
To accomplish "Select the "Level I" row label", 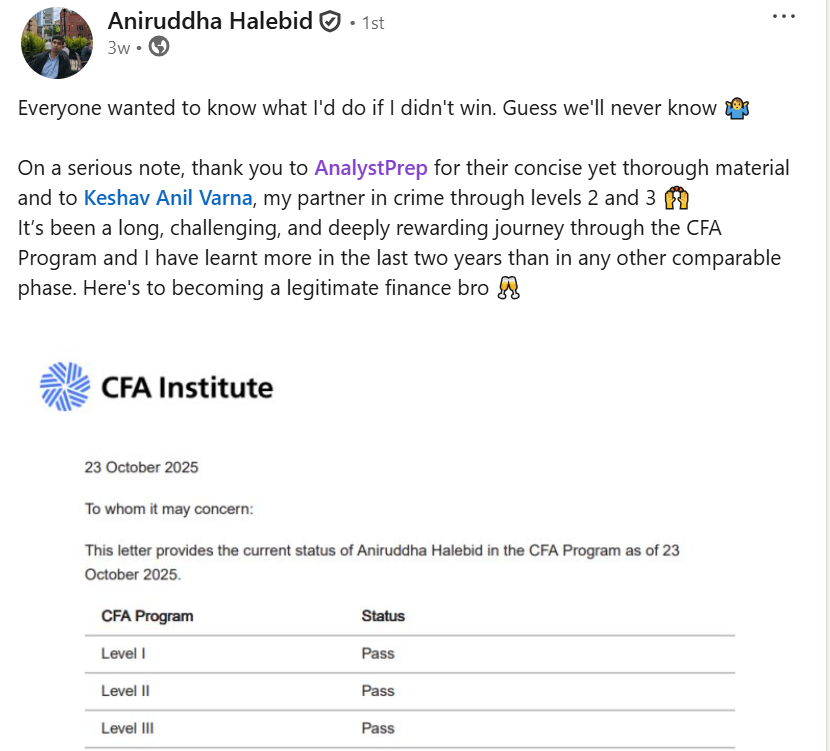I will (x=125, y=654).
